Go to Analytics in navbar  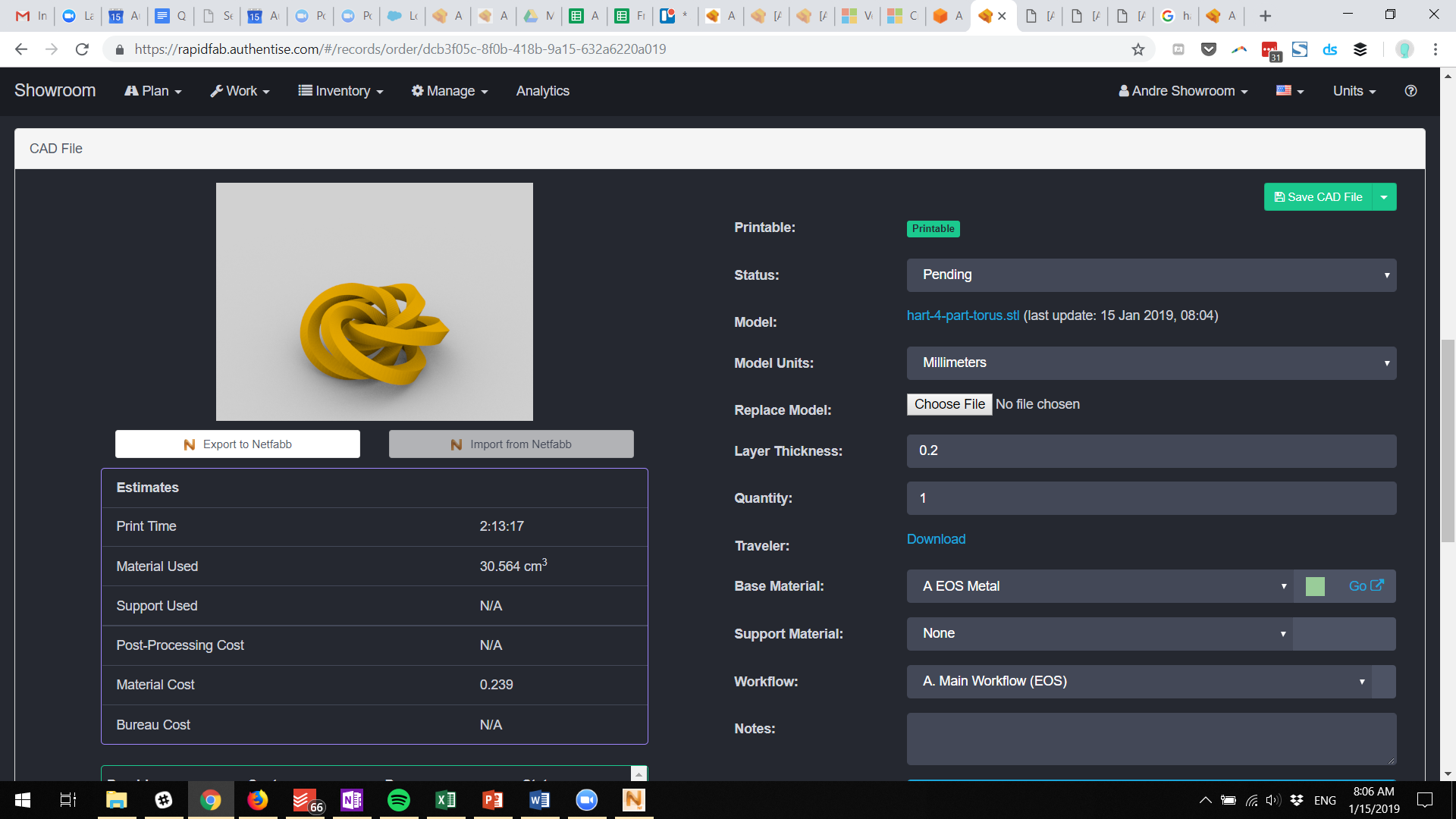click(542, 91)
